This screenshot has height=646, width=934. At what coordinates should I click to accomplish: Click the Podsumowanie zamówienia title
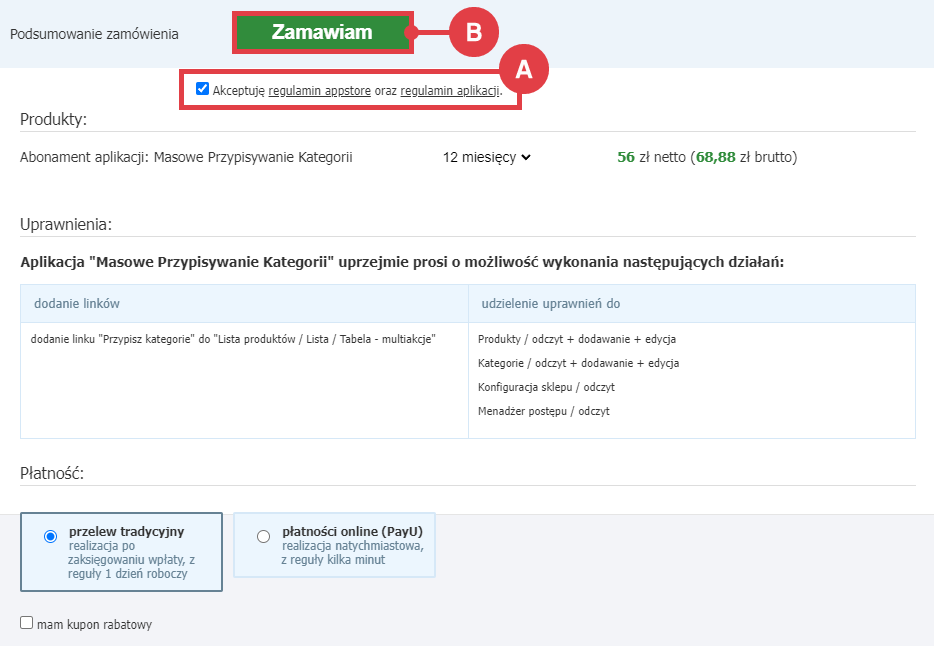pyautogui.click(x=94, y=34)
